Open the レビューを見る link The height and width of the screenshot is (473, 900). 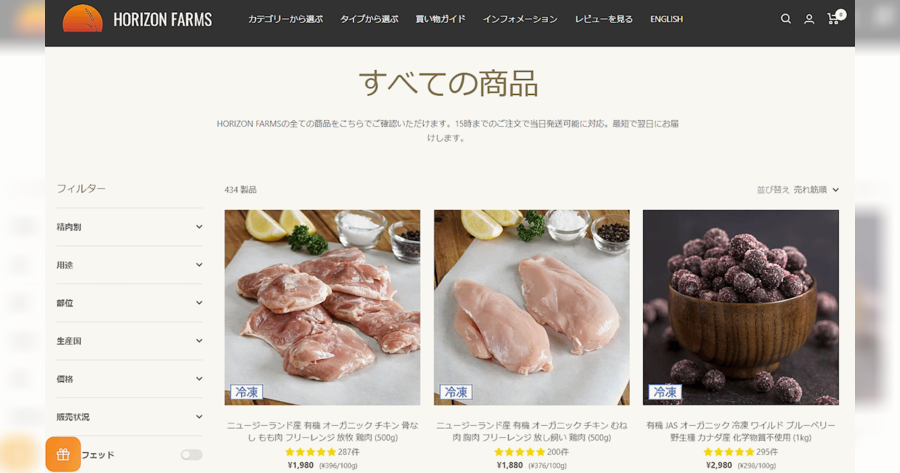[604, 19]
